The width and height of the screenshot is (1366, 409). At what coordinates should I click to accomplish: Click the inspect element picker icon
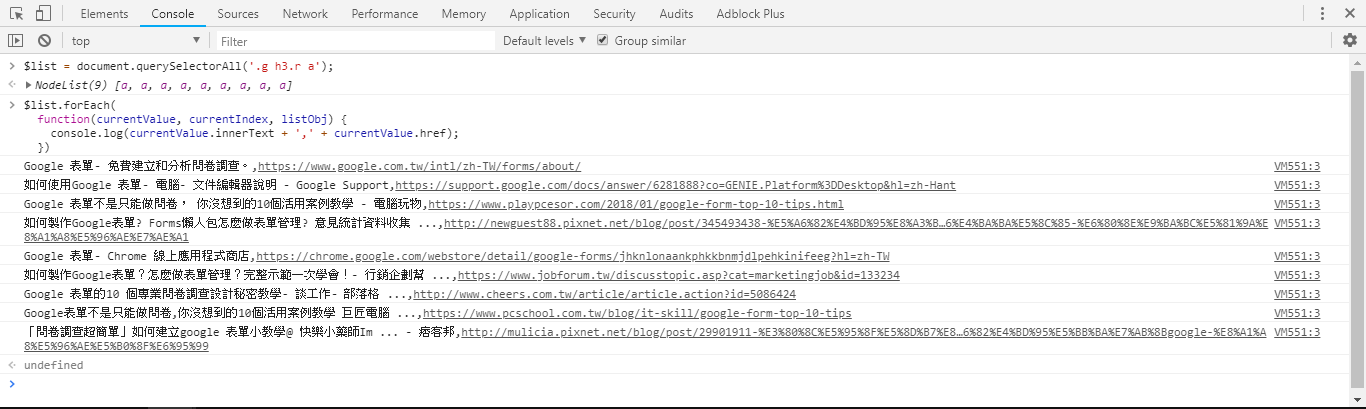point(17,14)
